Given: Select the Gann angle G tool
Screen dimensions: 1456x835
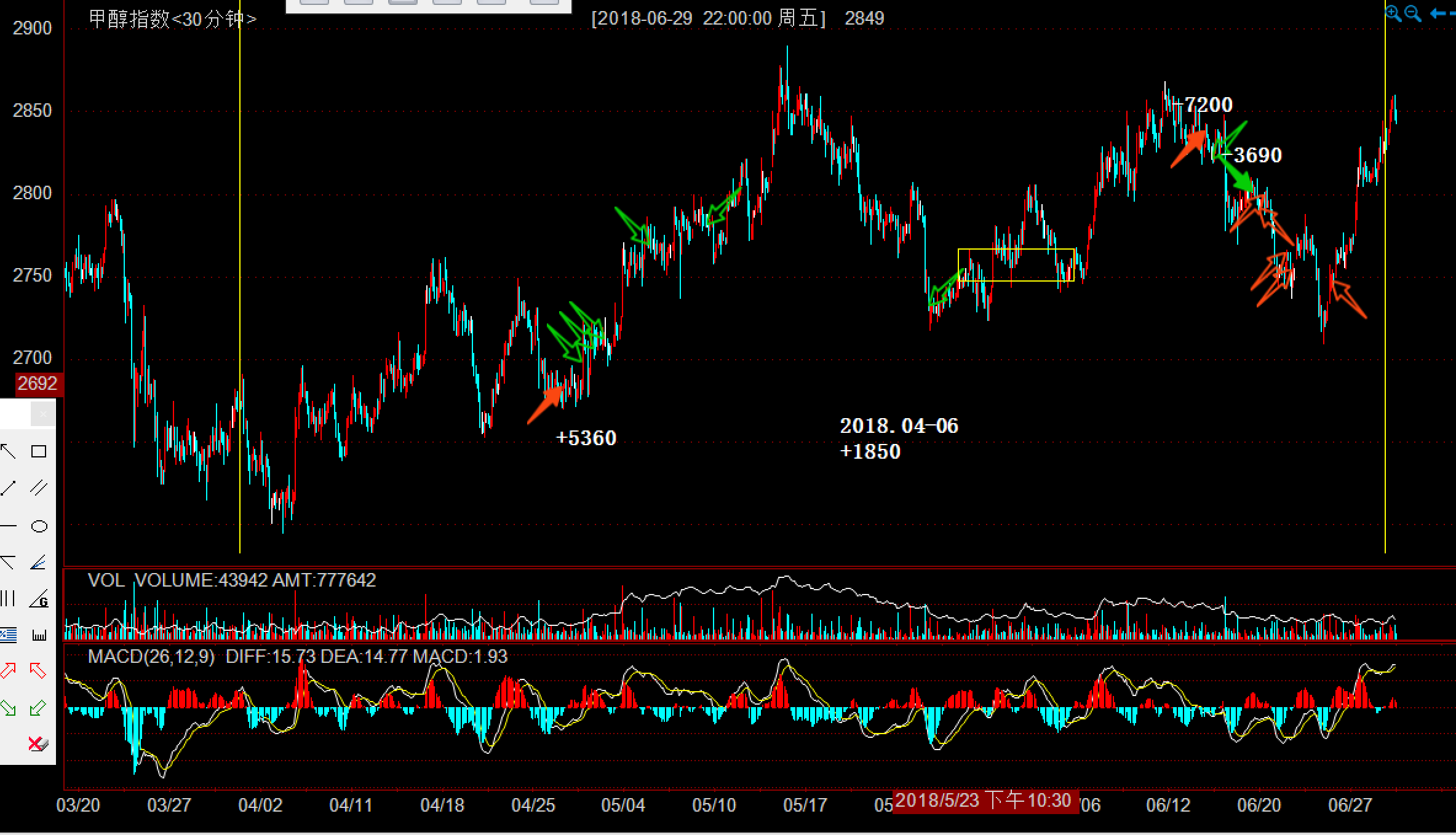Looking at the screenshot, I should point(39,598).
